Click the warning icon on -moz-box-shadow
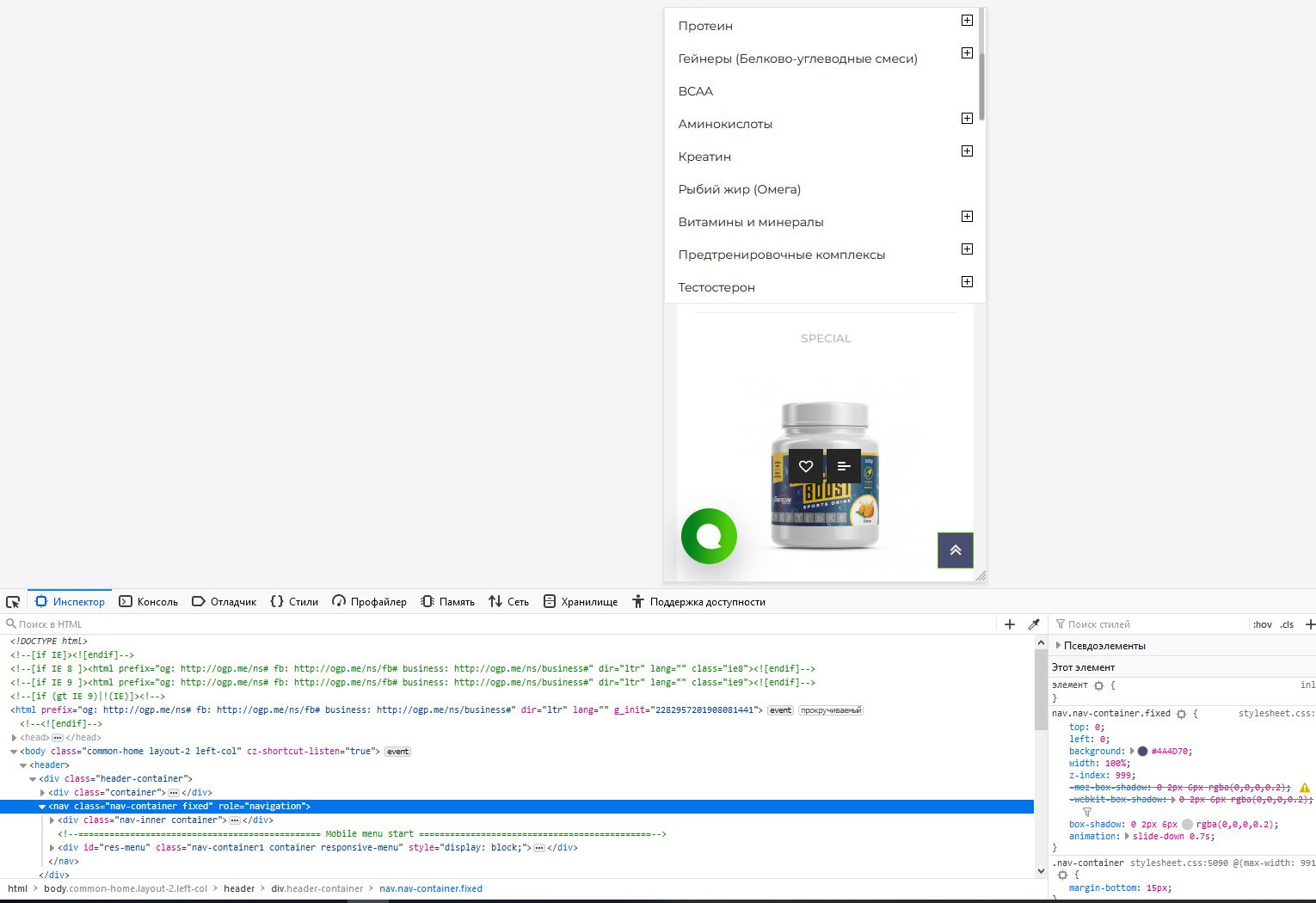Viewport: 1316px width, 903px height. click(1305, 788)
